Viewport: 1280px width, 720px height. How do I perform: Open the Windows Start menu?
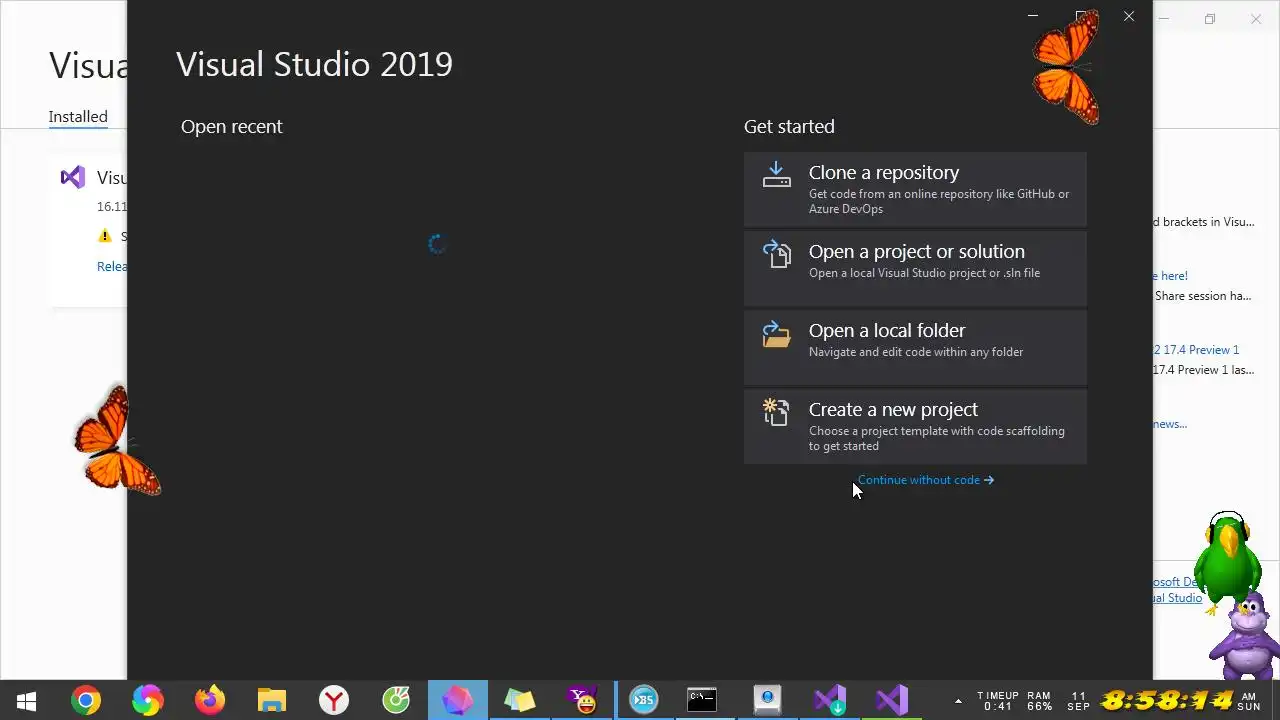coord(26,700)
